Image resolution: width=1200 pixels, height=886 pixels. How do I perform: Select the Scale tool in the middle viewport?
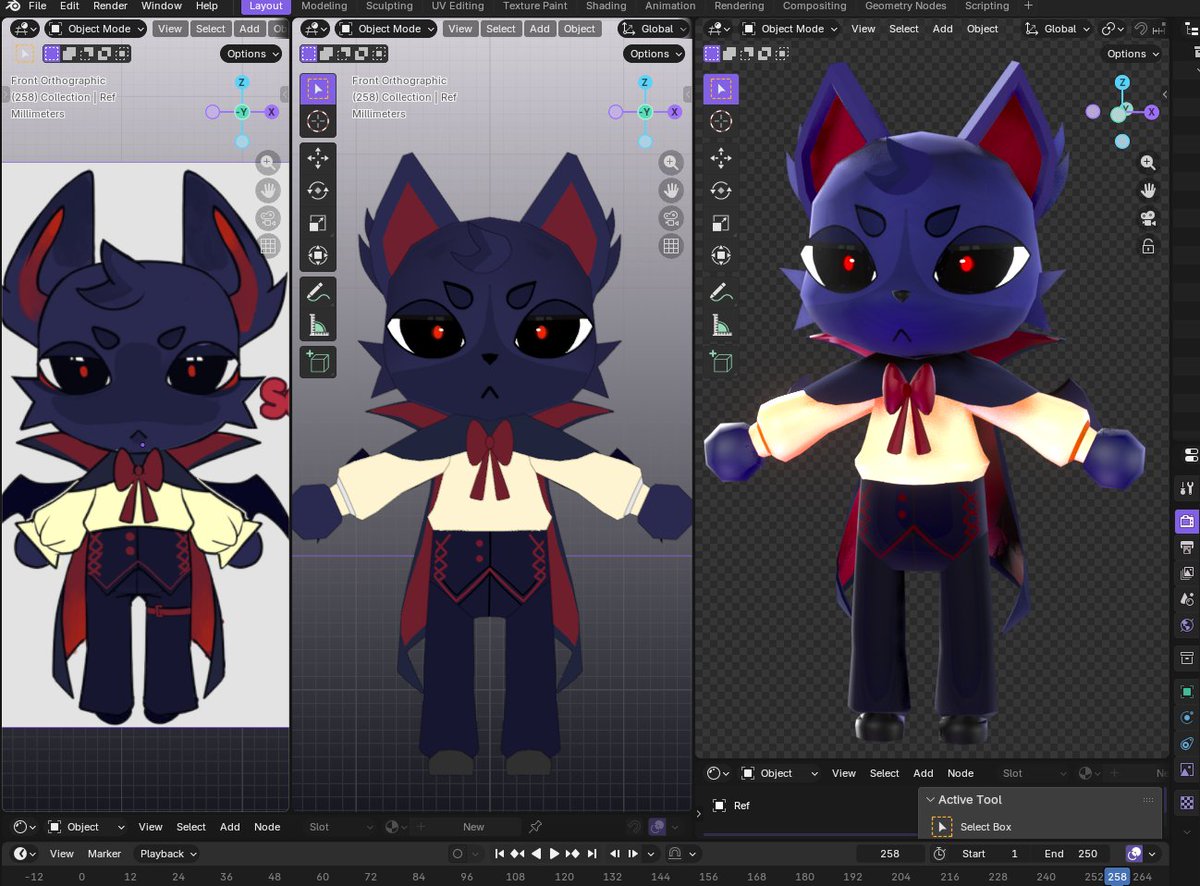318,223
